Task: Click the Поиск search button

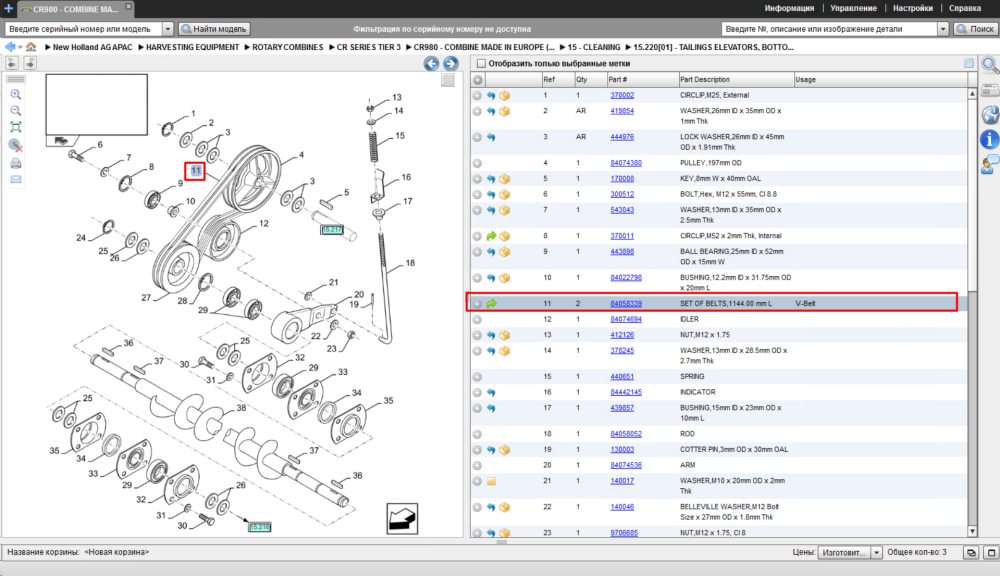Action: (975, 29)
